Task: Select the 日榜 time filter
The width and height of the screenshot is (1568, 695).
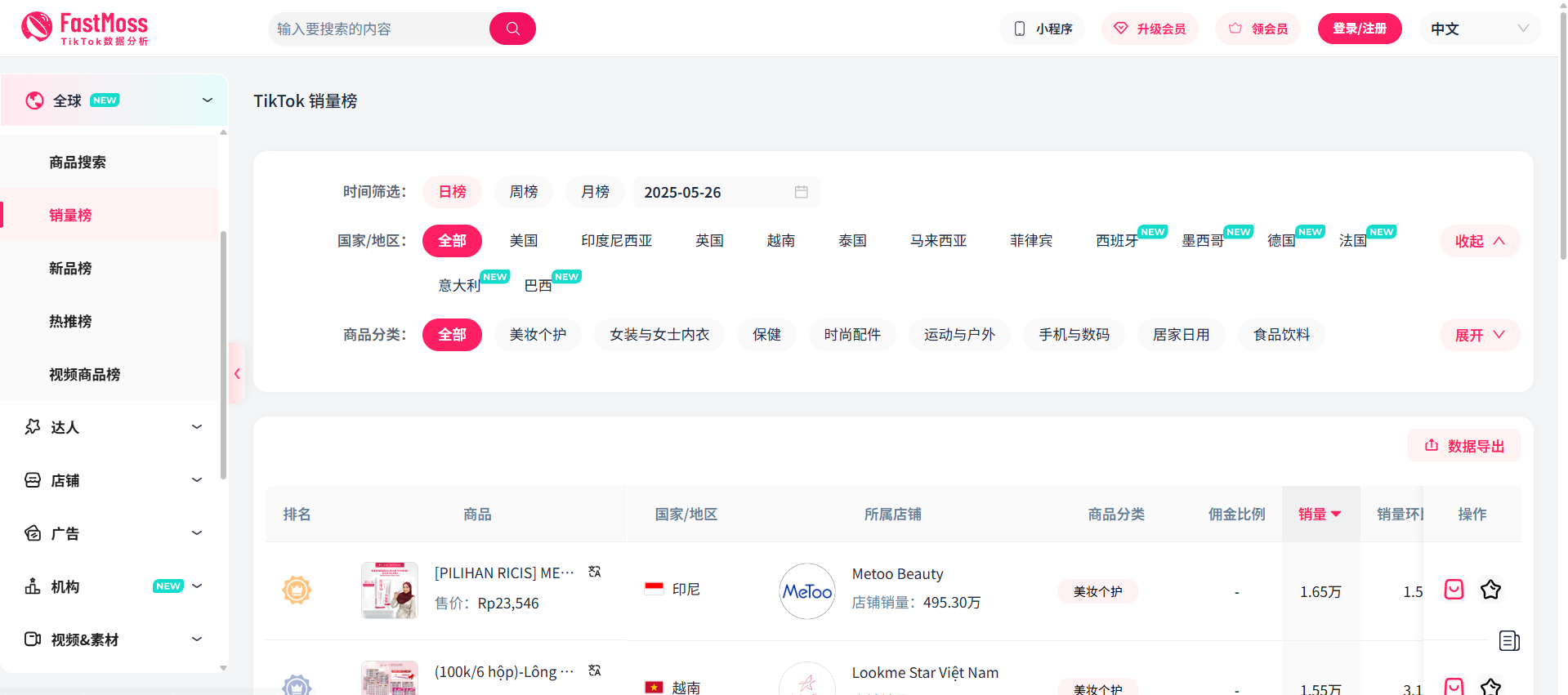Action: pos(452,192)
